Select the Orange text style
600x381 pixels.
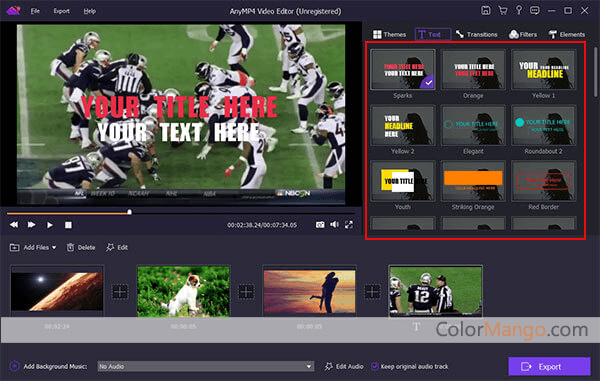[473, 70]
